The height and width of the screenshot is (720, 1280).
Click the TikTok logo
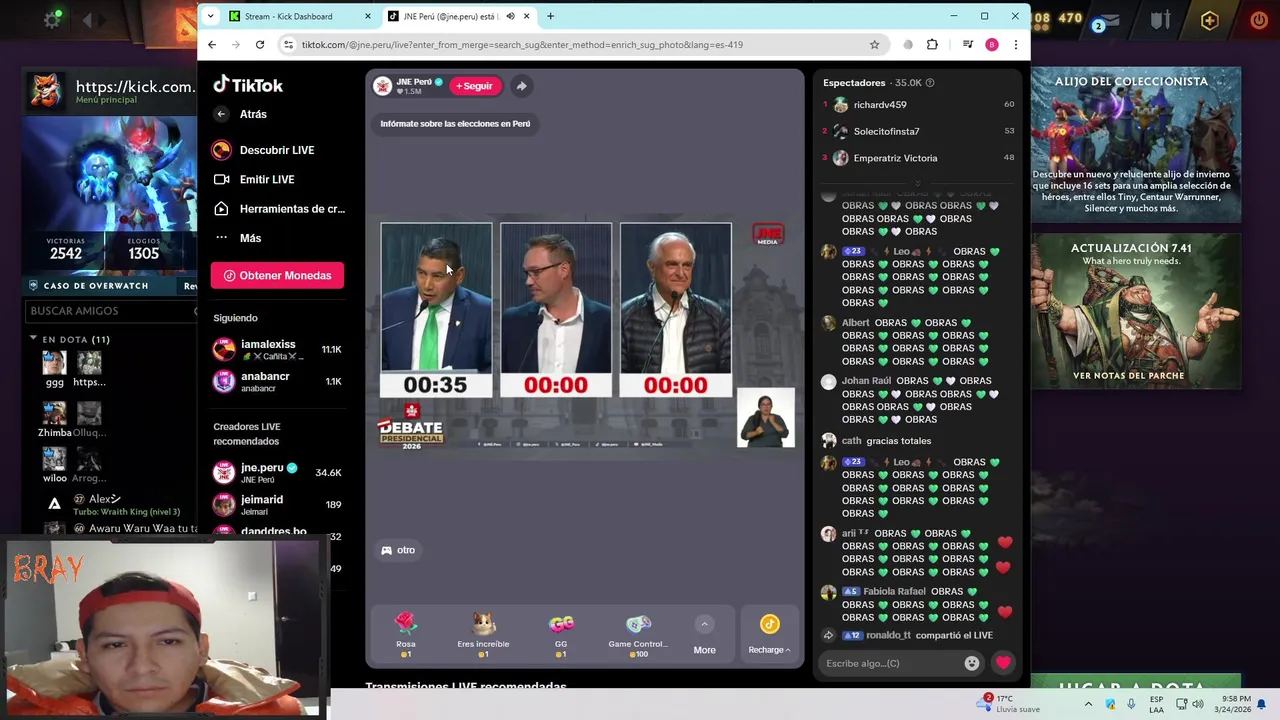tap(248, 85)
